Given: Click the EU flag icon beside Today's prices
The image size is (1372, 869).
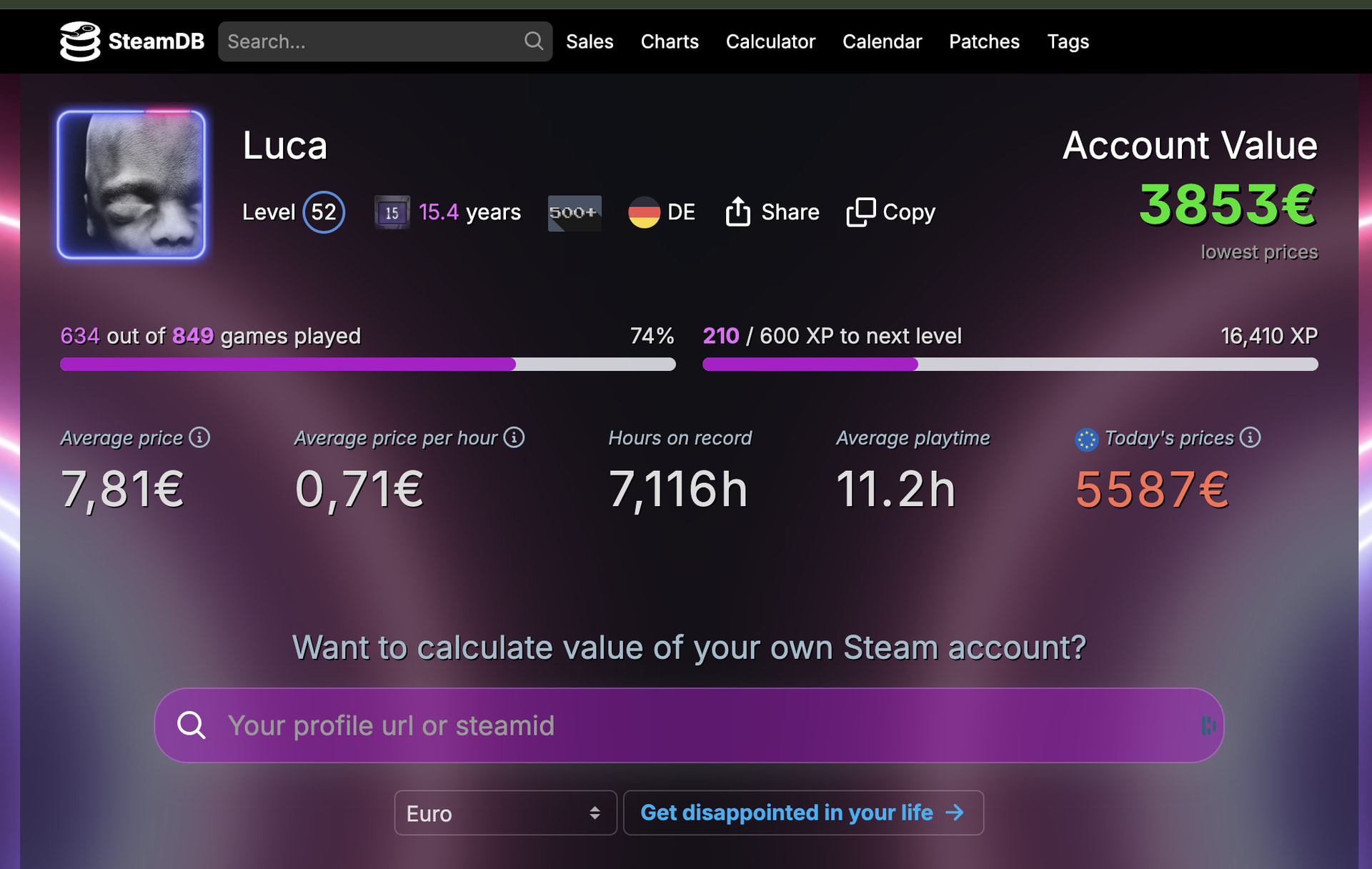Looking at the screenshot, I should [1086, 440].
